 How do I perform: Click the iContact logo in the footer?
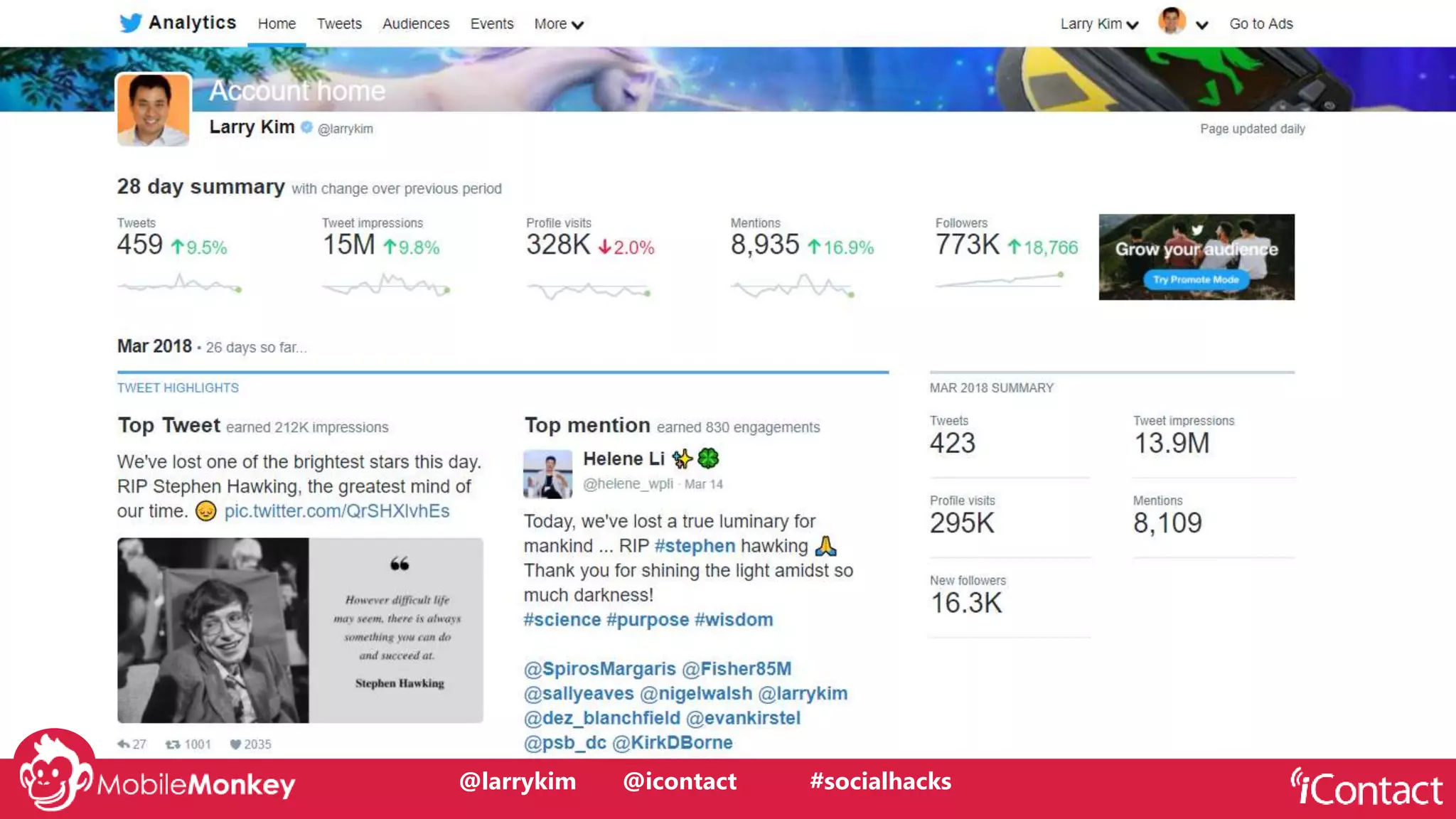click(1366, 788)
